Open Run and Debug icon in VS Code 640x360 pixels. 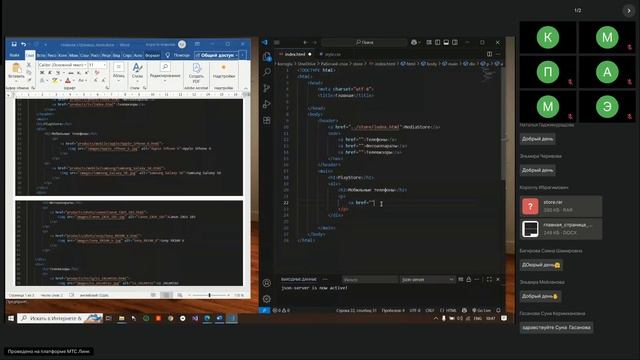tap(267, 104)
